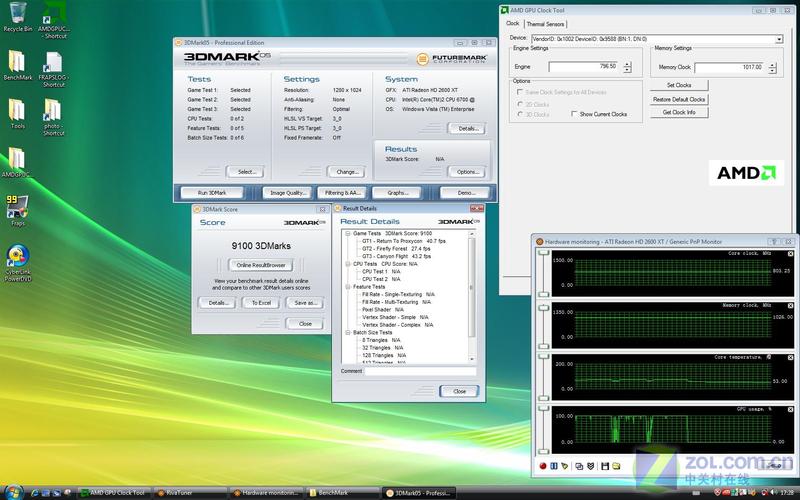
Task: Select the Tools folder on desktop
Action: pos(18,113)
